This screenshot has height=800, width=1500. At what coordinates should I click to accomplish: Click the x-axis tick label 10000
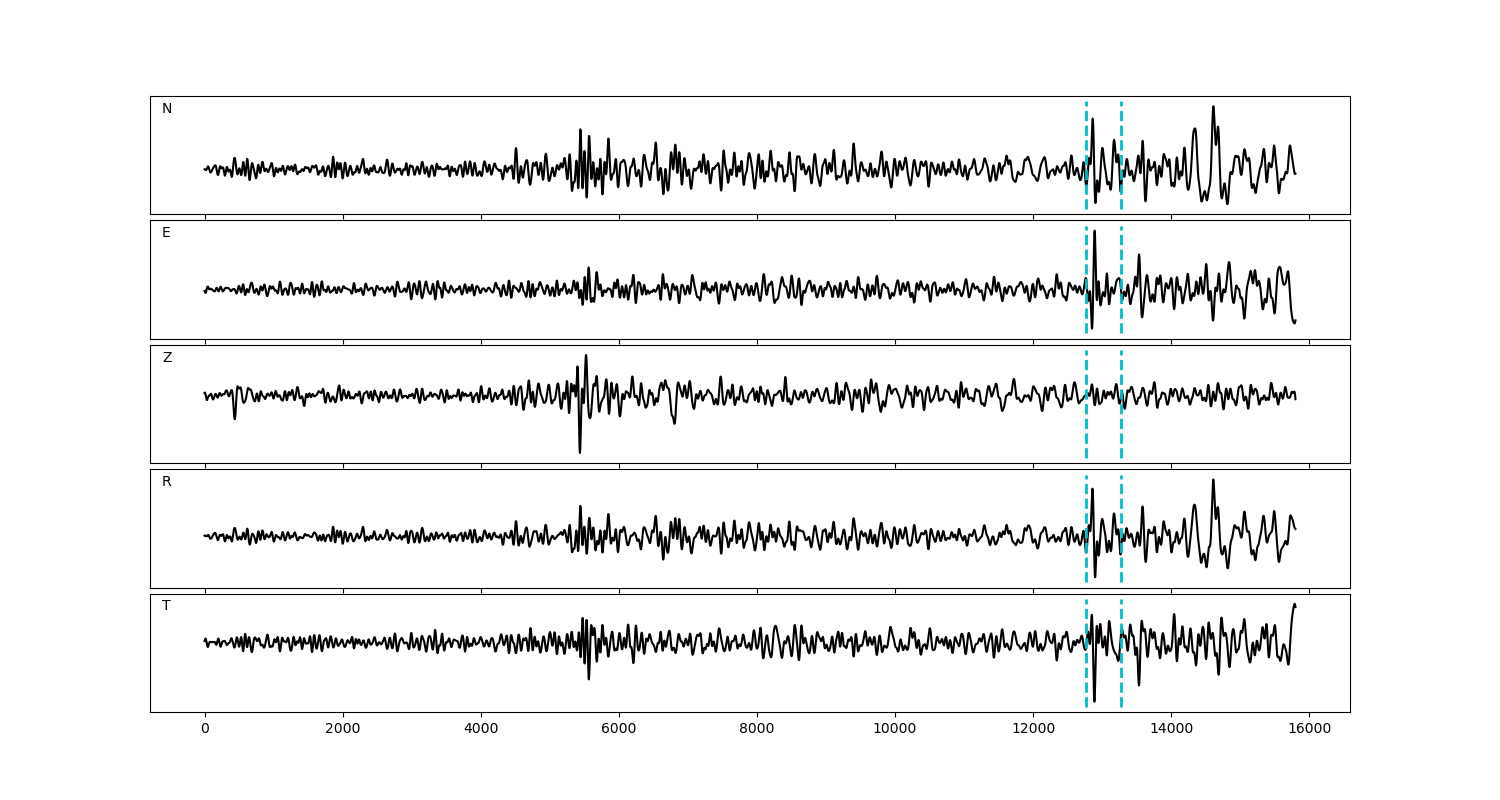click(895, 730)
